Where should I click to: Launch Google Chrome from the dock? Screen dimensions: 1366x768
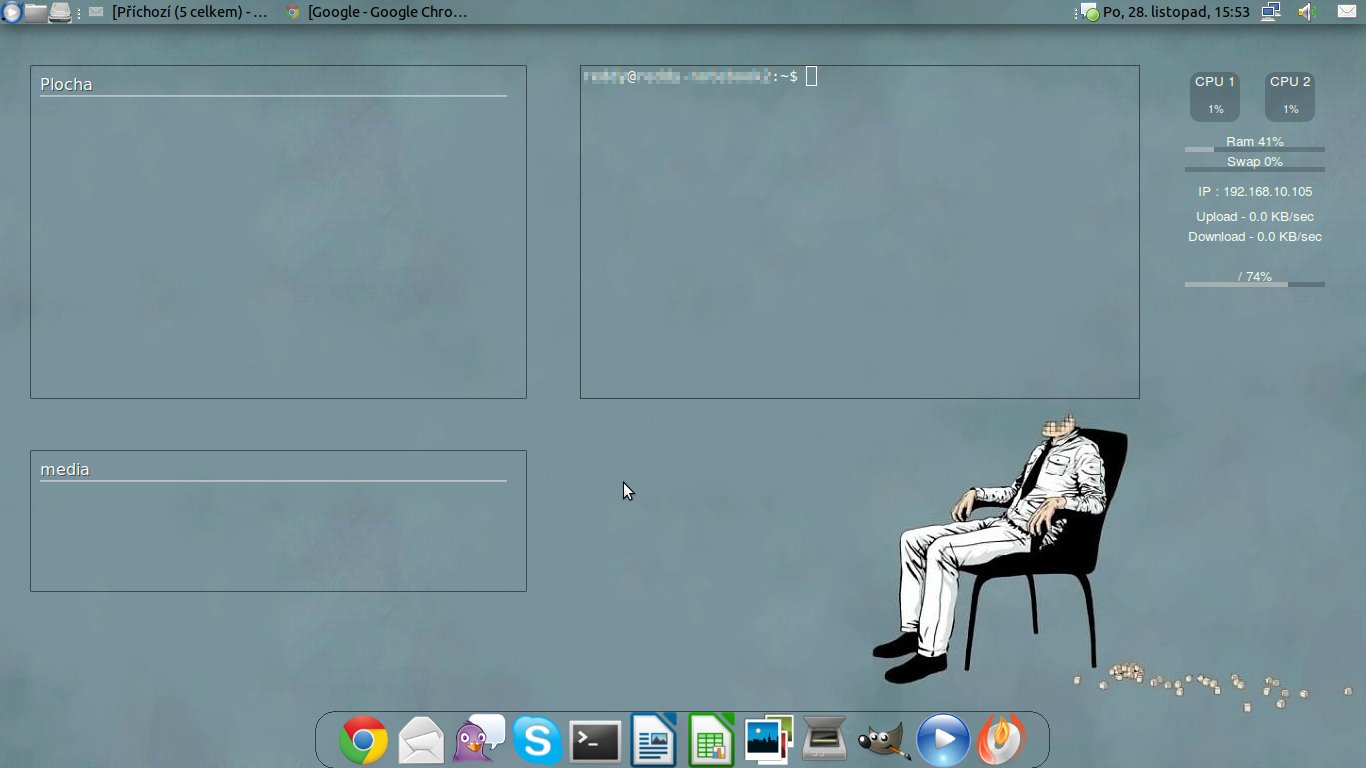tap(364, 740)
